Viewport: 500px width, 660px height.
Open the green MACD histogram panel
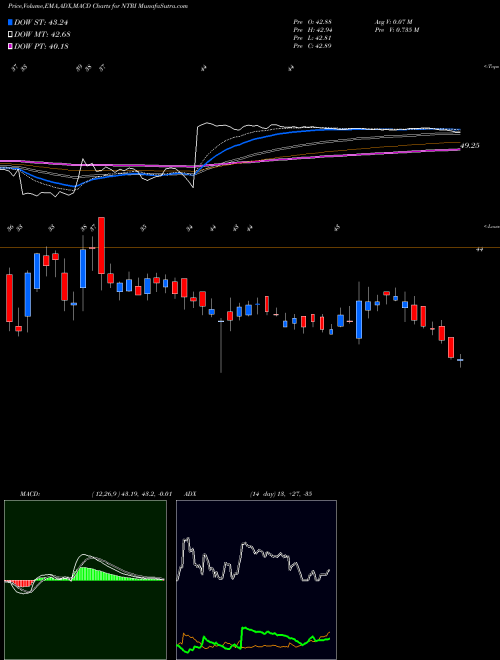[x=85, y=580]
